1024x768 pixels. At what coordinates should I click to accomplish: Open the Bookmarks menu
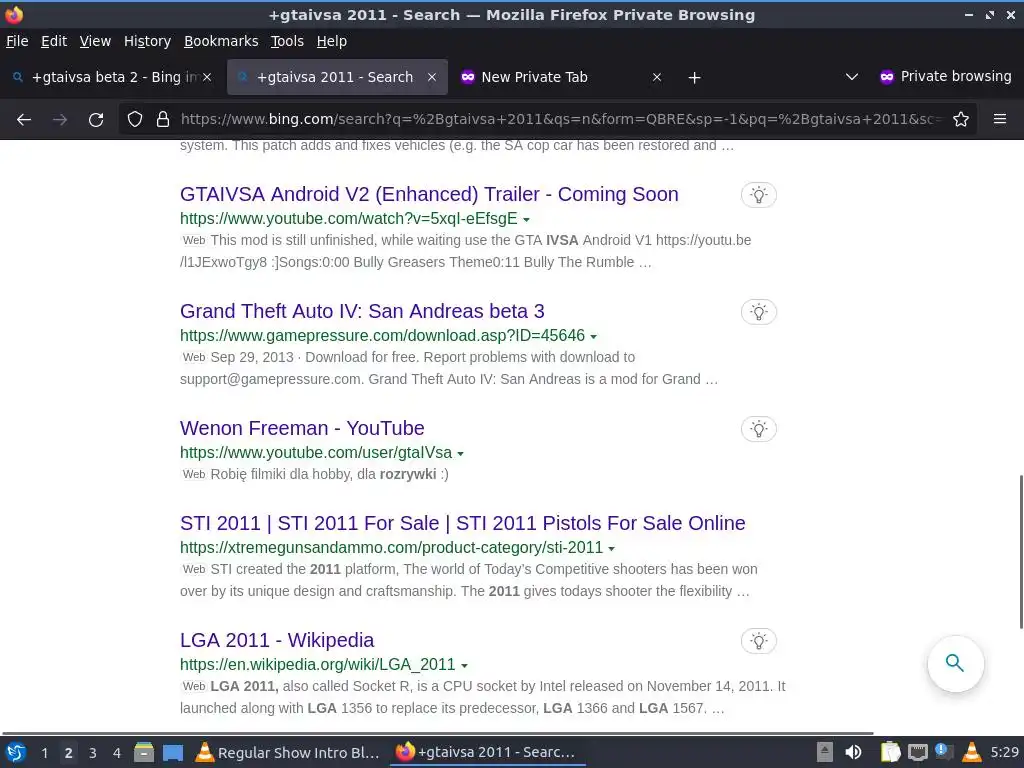tap(221, 41)
